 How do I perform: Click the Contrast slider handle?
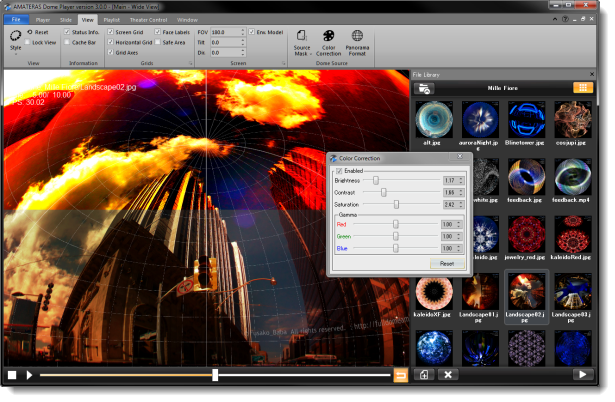coord(384,192)
